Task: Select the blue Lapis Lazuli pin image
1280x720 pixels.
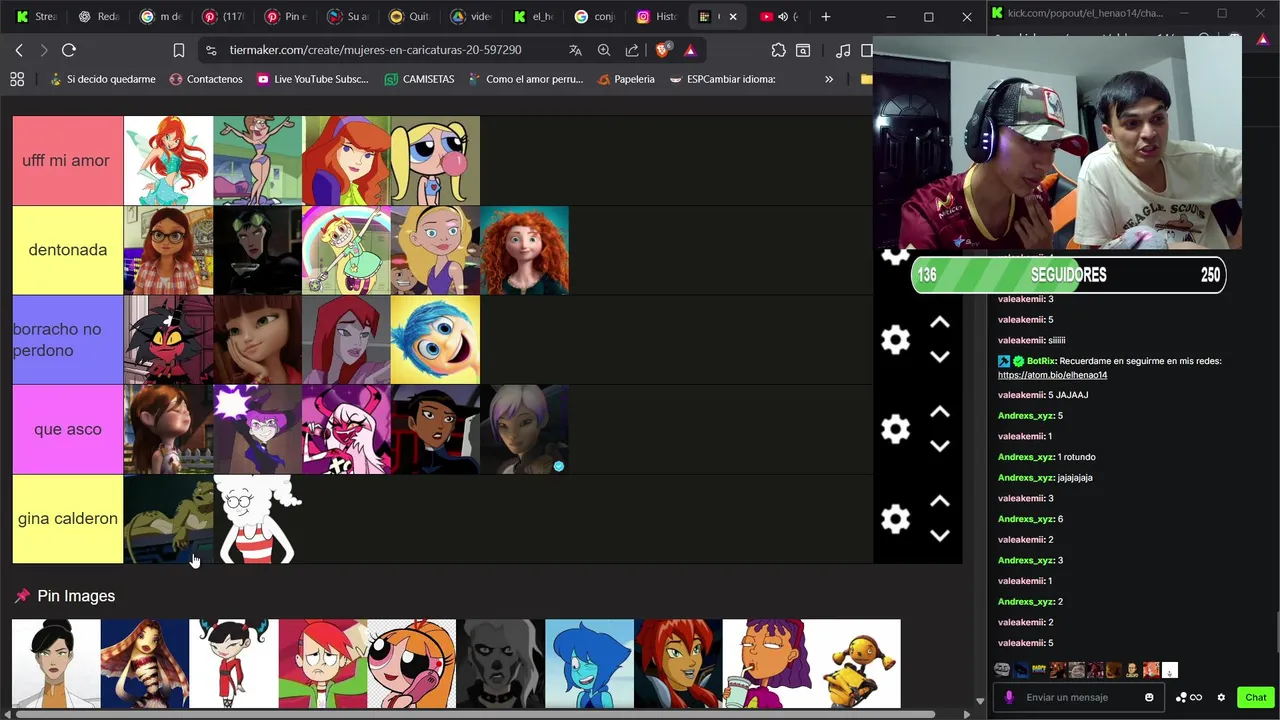Action: [x=589, y=664]
